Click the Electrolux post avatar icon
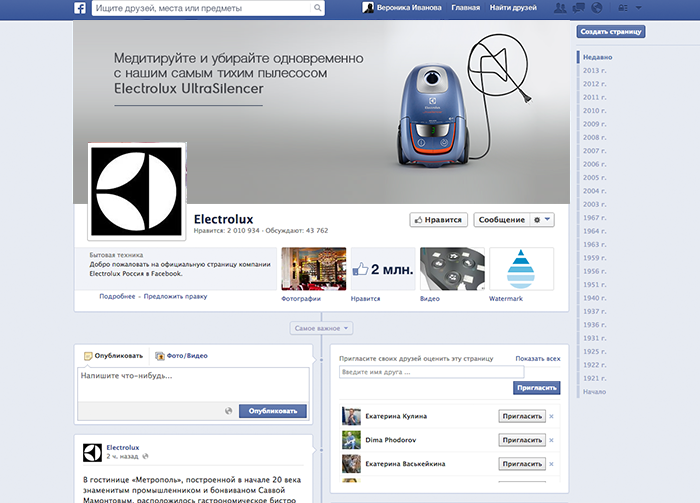This screenshot has height=503, width=700. 92,453
